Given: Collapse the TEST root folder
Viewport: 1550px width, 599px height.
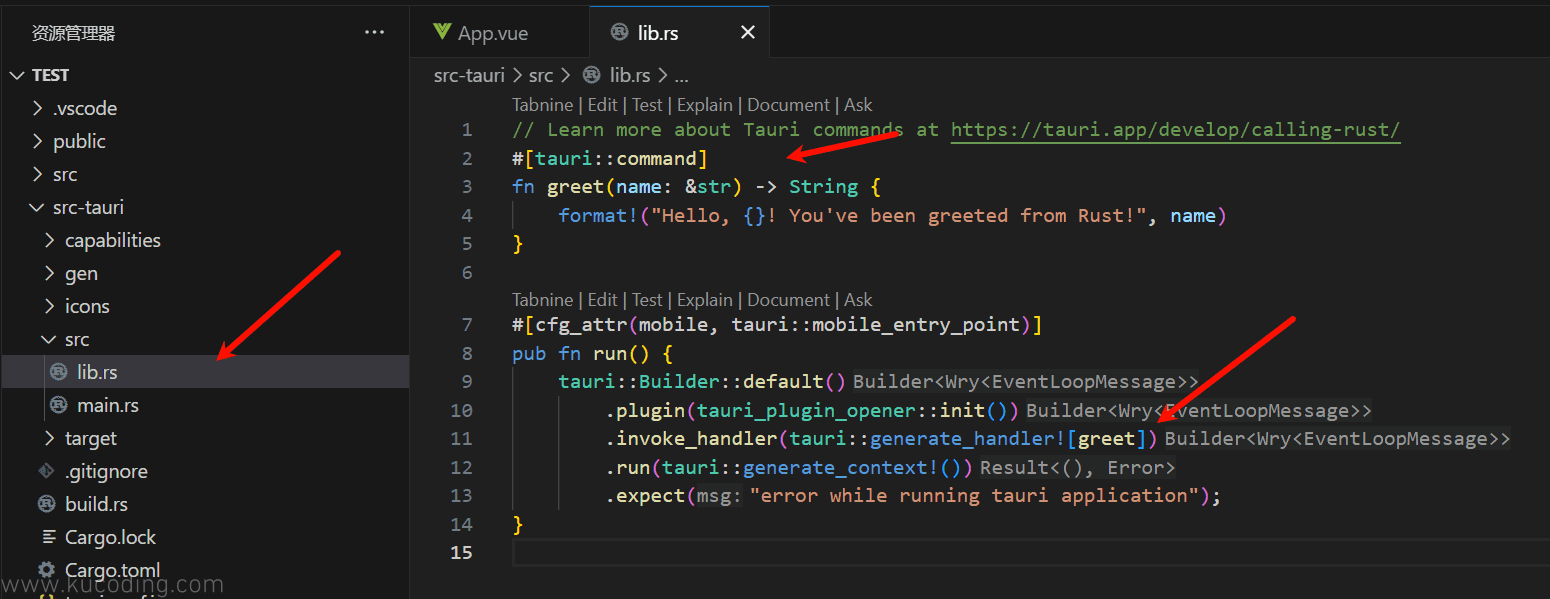Looking at the screenshot, I should point(17,75).
